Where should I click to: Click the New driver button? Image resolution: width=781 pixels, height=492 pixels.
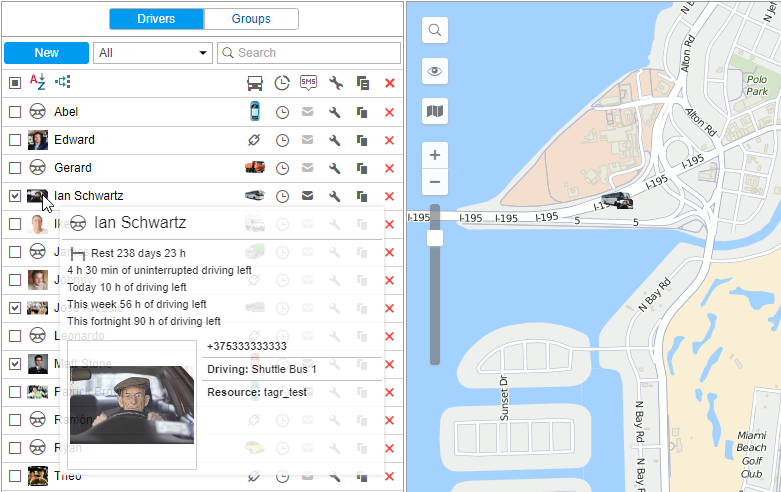pyautogui.click(x=46, y=53)
